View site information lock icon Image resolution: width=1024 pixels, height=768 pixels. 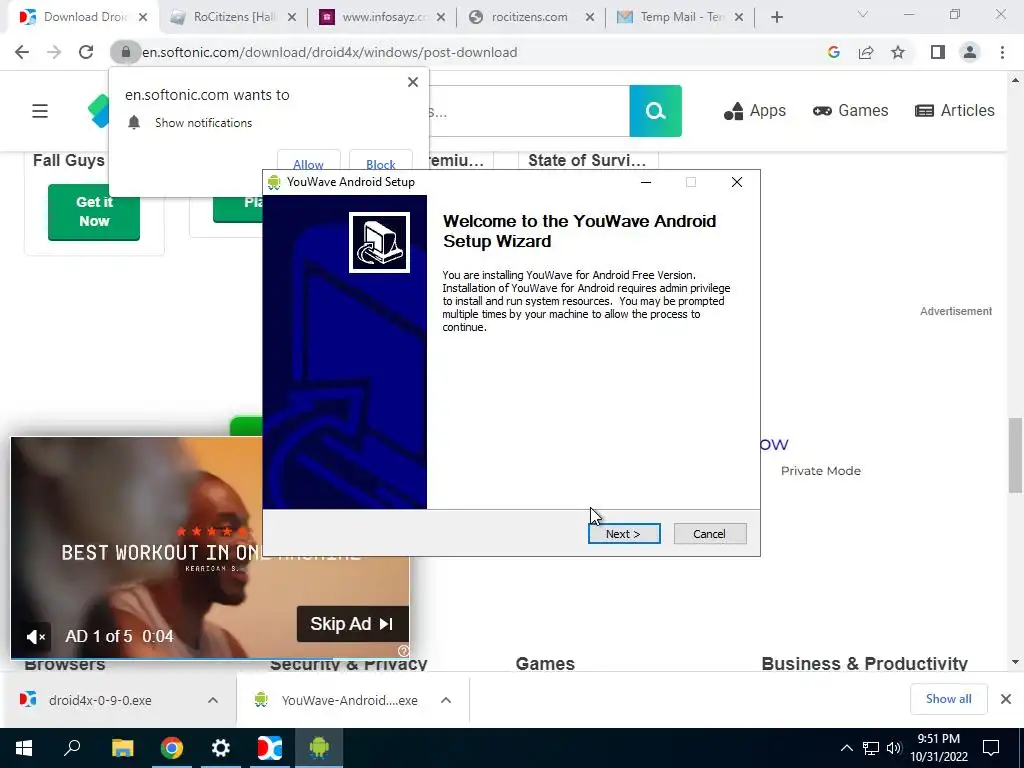tap(125, 52)
